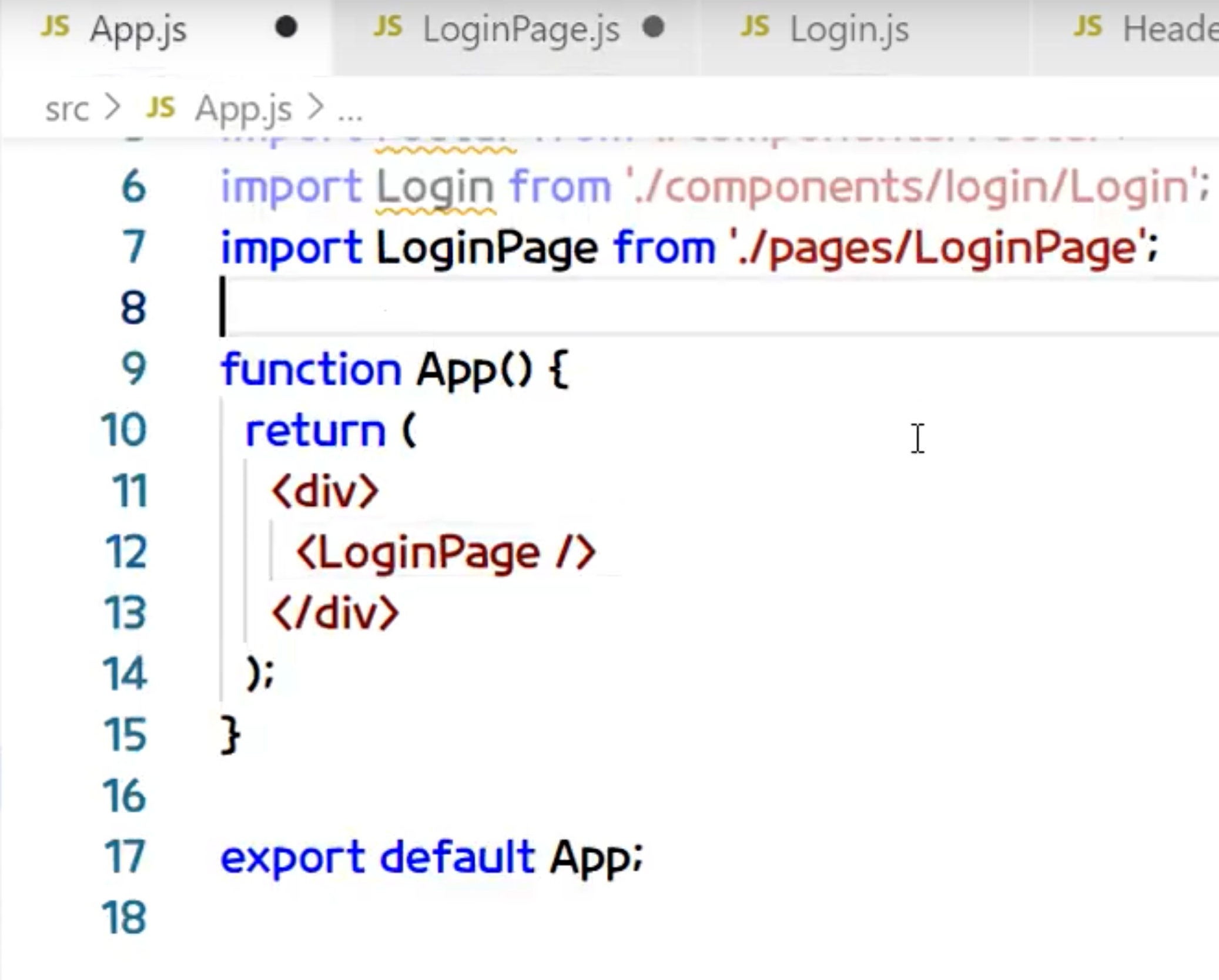Click the JS icon on Login.js tab
This screenshot has width=1219, height=980.
coord(755,28)
